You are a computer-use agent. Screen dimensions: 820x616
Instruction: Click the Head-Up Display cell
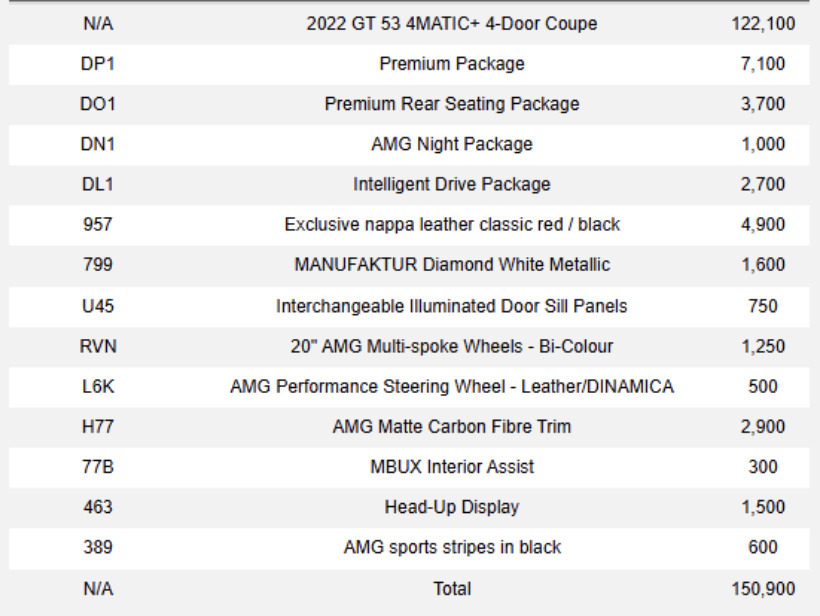point(451,507)
